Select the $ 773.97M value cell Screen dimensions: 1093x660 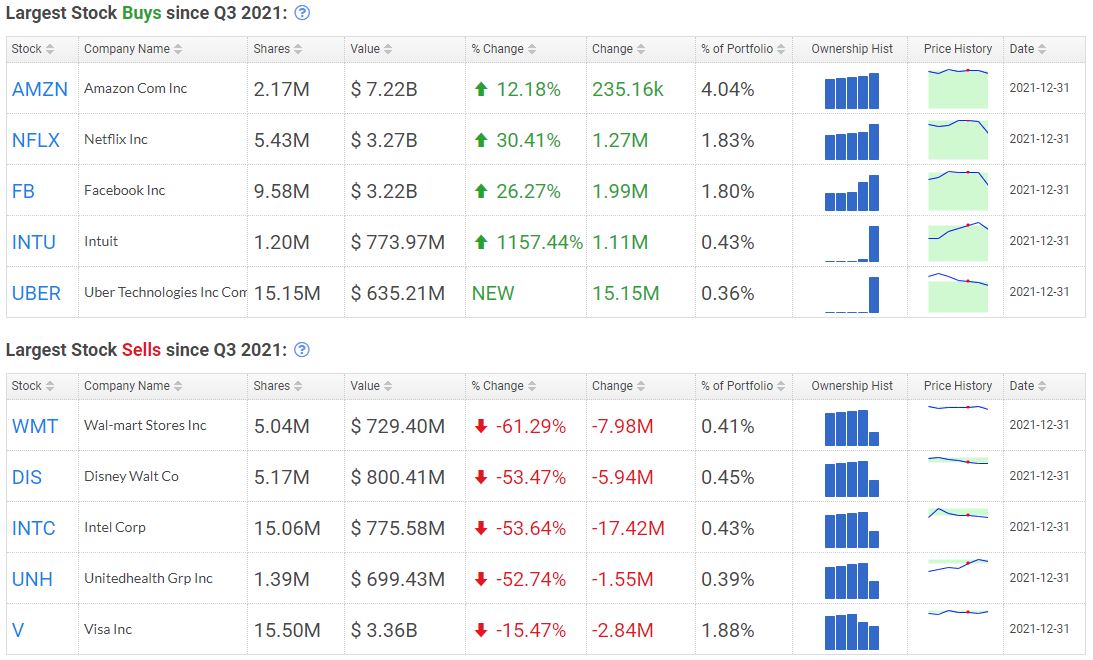click(397, 242)
